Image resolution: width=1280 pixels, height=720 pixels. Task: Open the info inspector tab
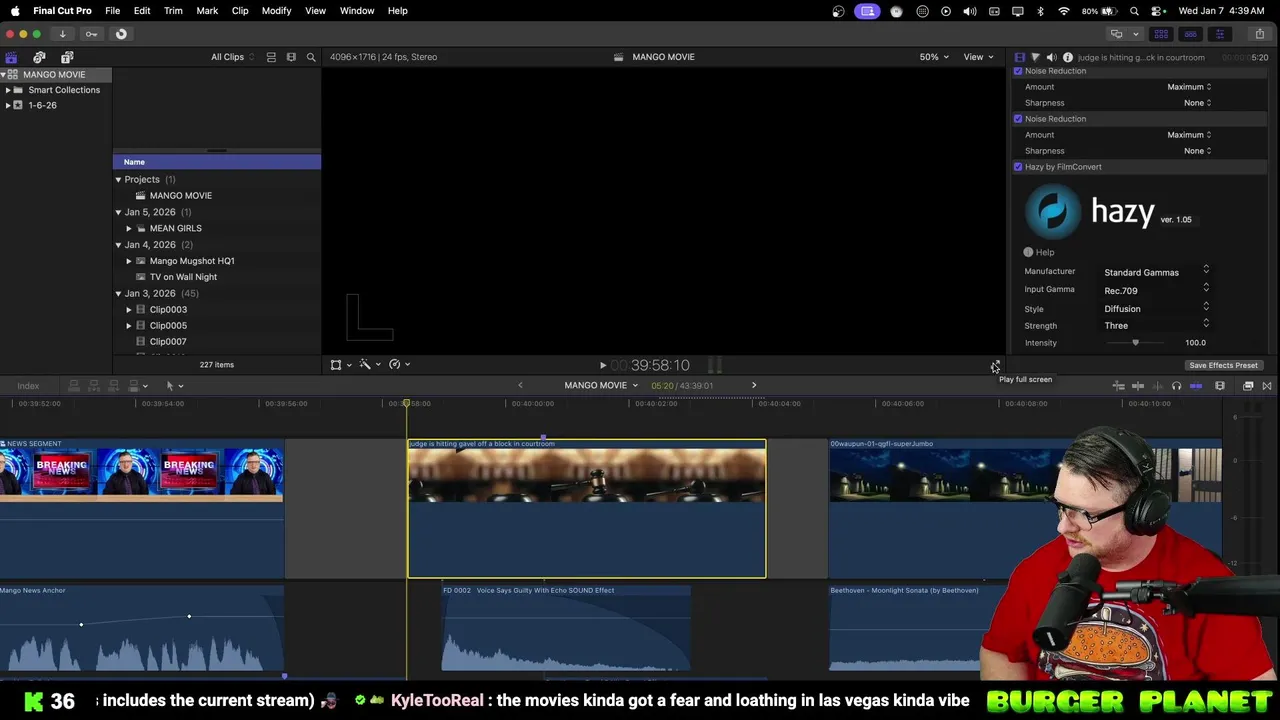pos(1068,57)
